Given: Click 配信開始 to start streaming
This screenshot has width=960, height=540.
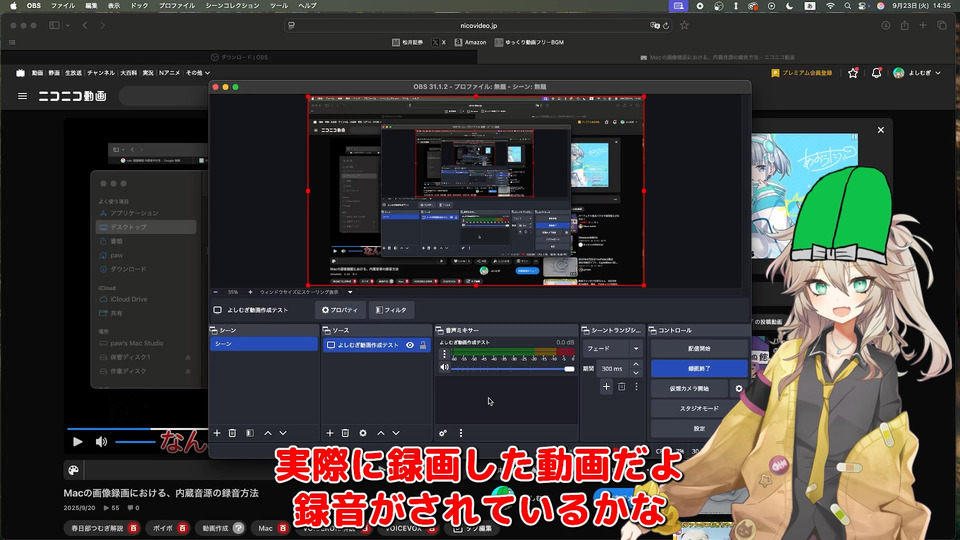Looking at the screenshot, I should 699,348.
